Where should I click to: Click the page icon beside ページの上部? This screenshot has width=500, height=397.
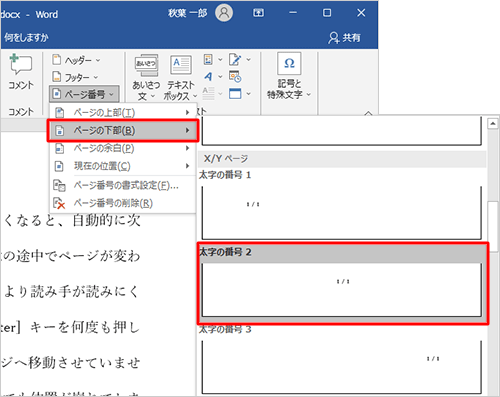point(59,113)
